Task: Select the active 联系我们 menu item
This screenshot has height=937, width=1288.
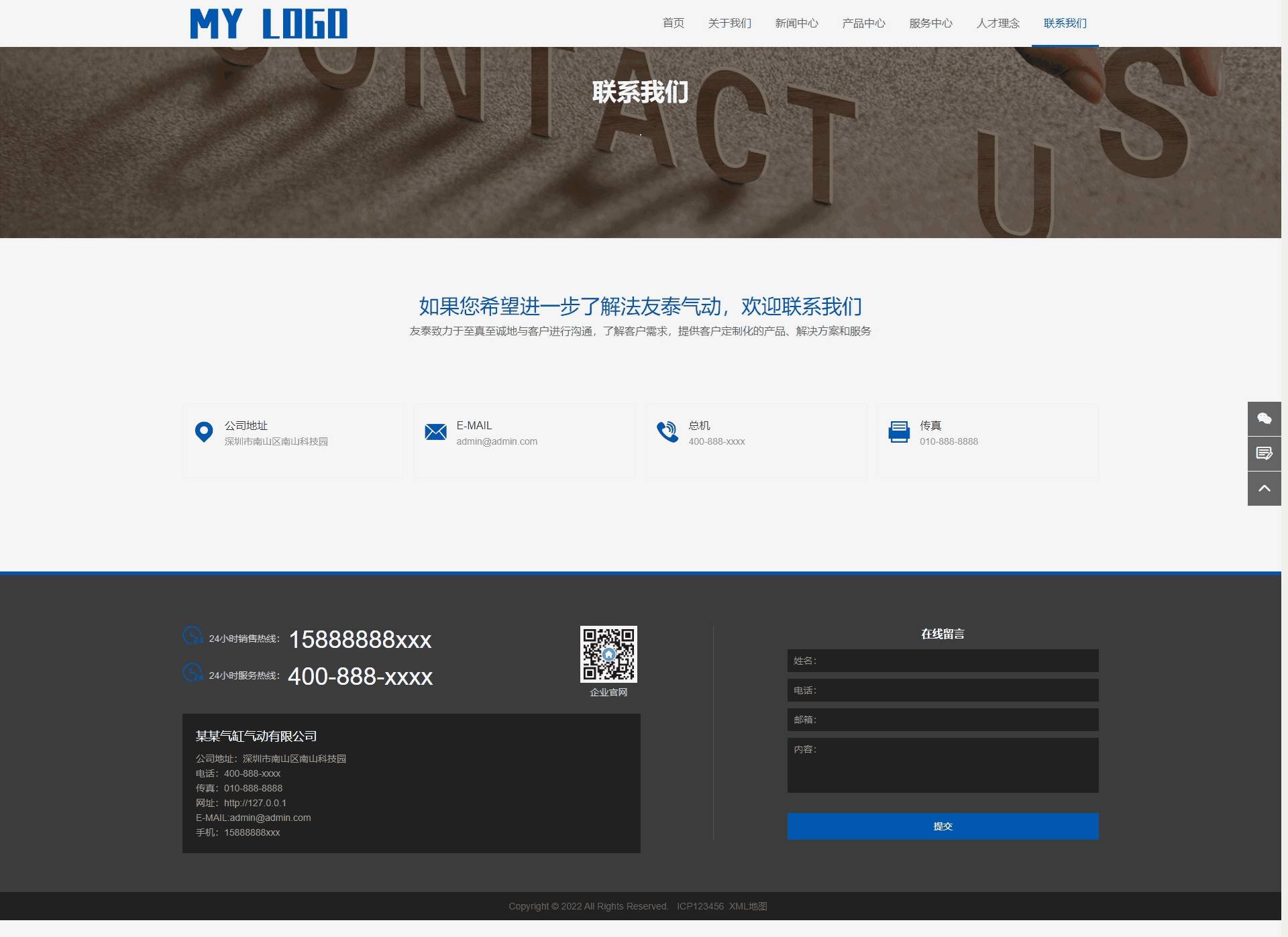Action: click(x=1065, y=23)
